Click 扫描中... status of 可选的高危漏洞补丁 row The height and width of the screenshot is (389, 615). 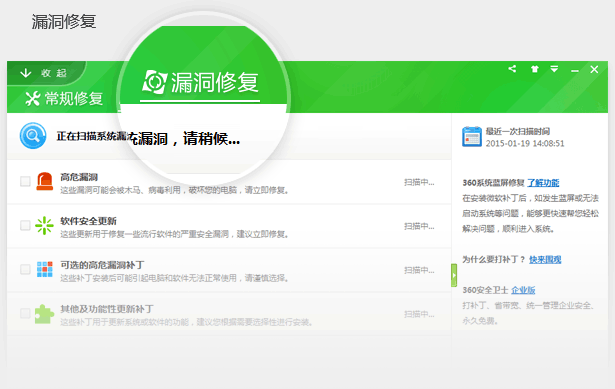click(419, 270)
